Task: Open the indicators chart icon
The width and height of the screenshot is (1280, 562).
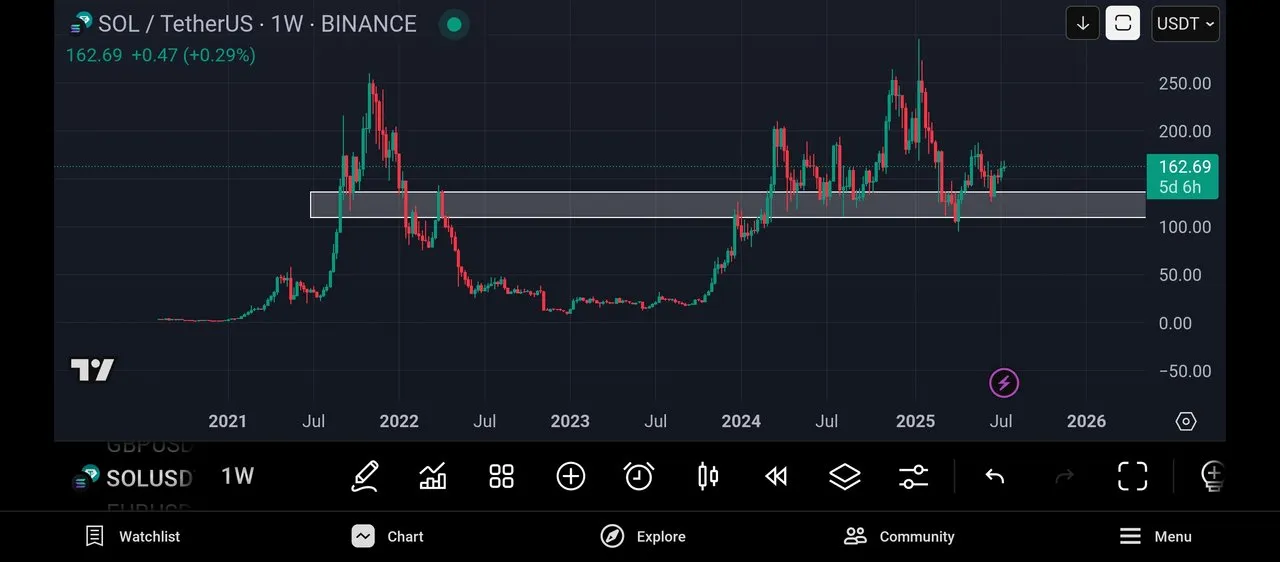Action: (x=433, y=476)
